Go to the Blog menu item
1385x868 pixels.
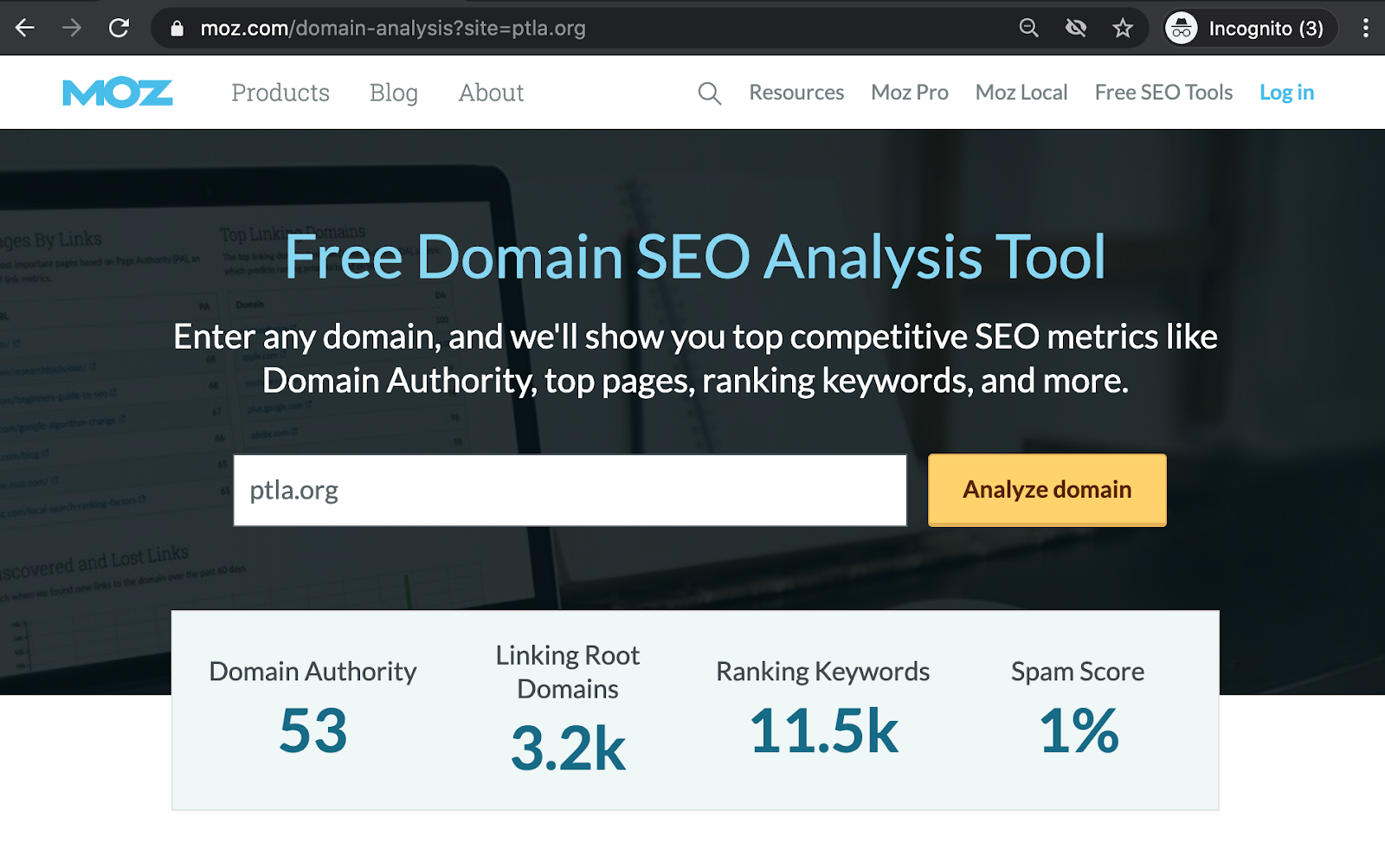point(394,93)
